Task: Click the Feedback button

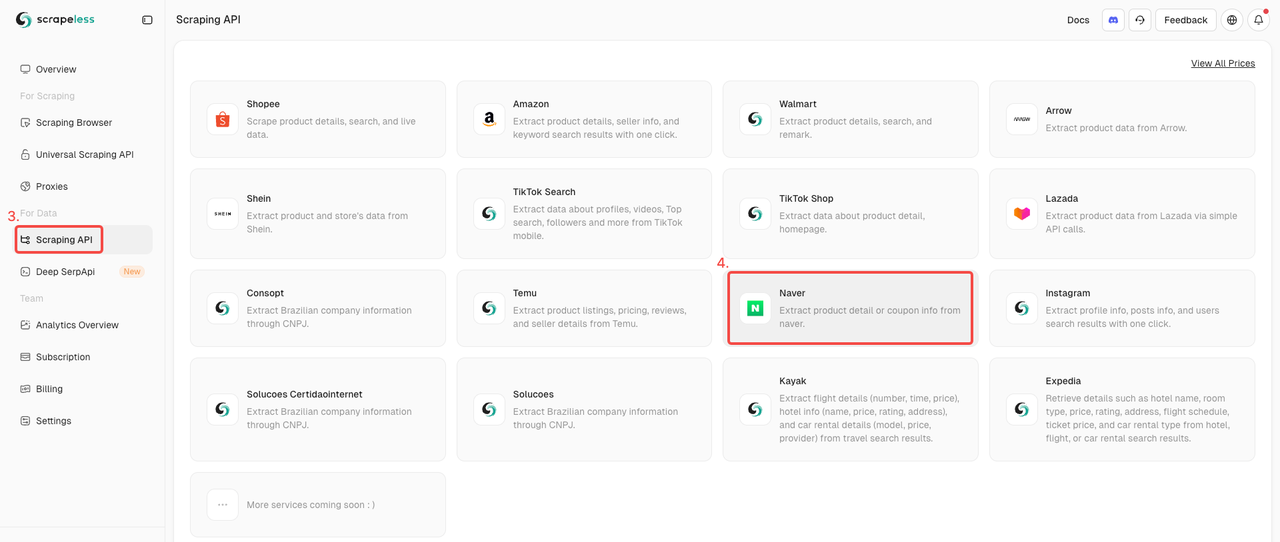Action: pyautogui.click(x=1186, y=20)
